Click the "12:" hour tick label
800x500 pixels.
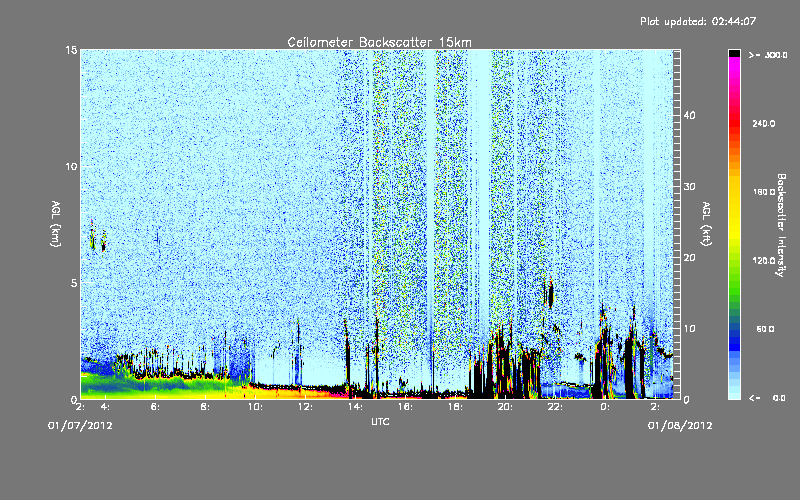point(305,407)
